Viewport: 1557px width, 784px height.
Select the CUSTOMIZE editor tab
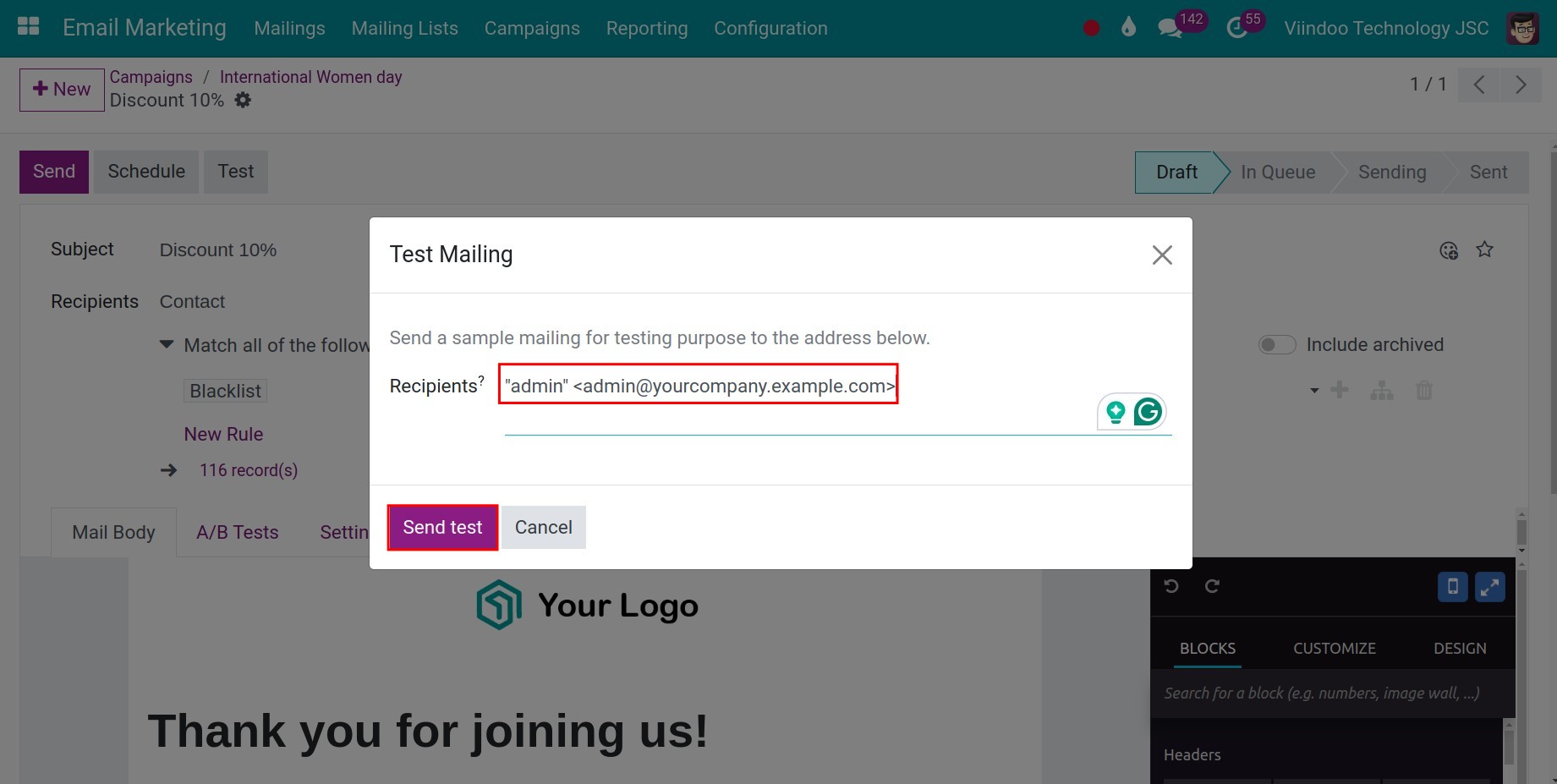(1334, 648)
